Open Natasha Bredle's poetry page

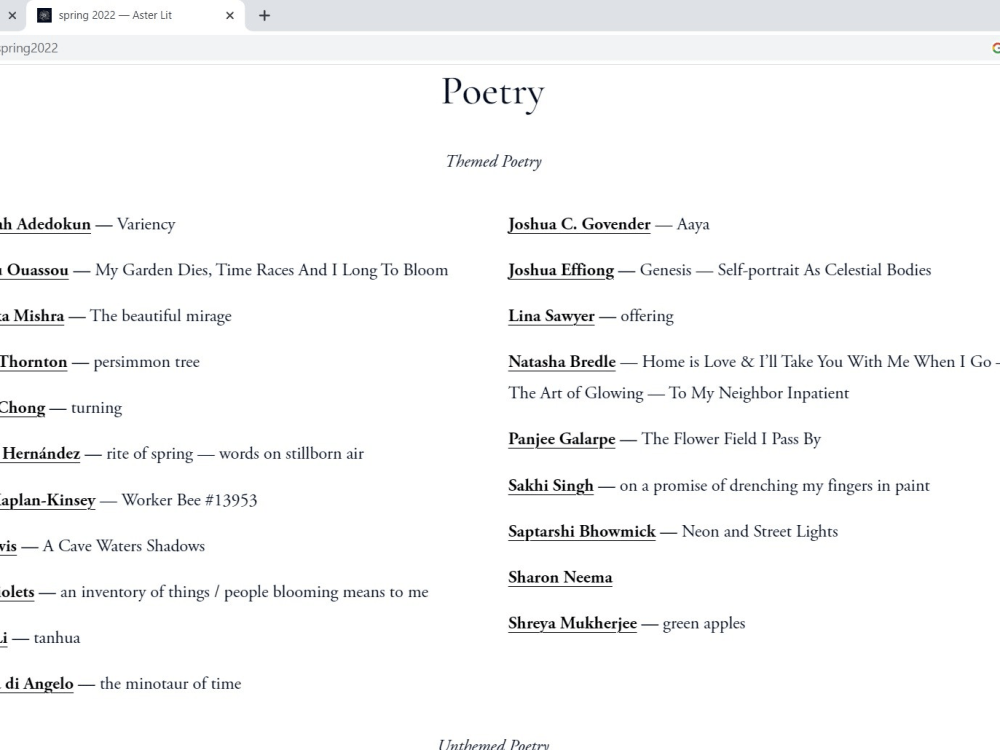pyautogui.click(x=561, y=362)
